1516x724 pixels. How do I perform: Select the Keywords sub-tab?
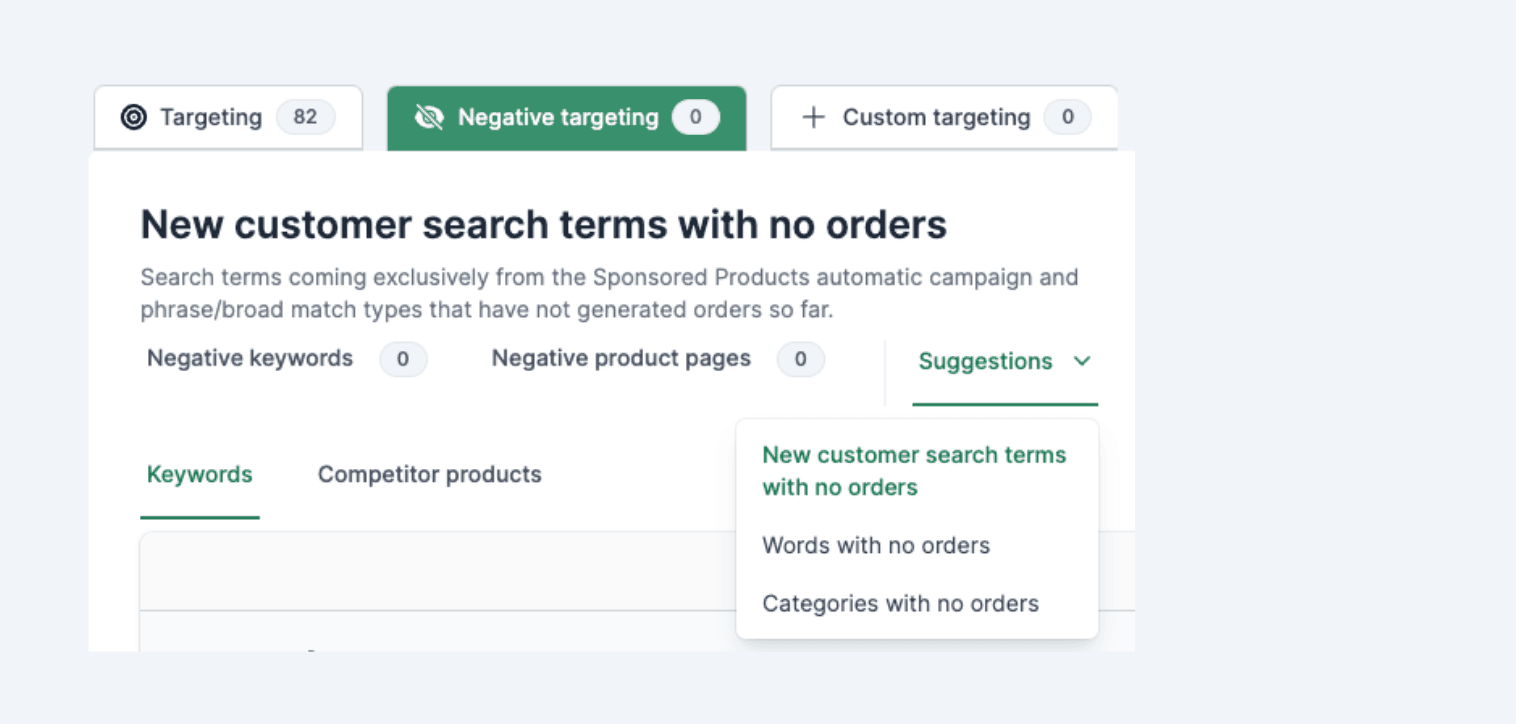tap(200, 475)
